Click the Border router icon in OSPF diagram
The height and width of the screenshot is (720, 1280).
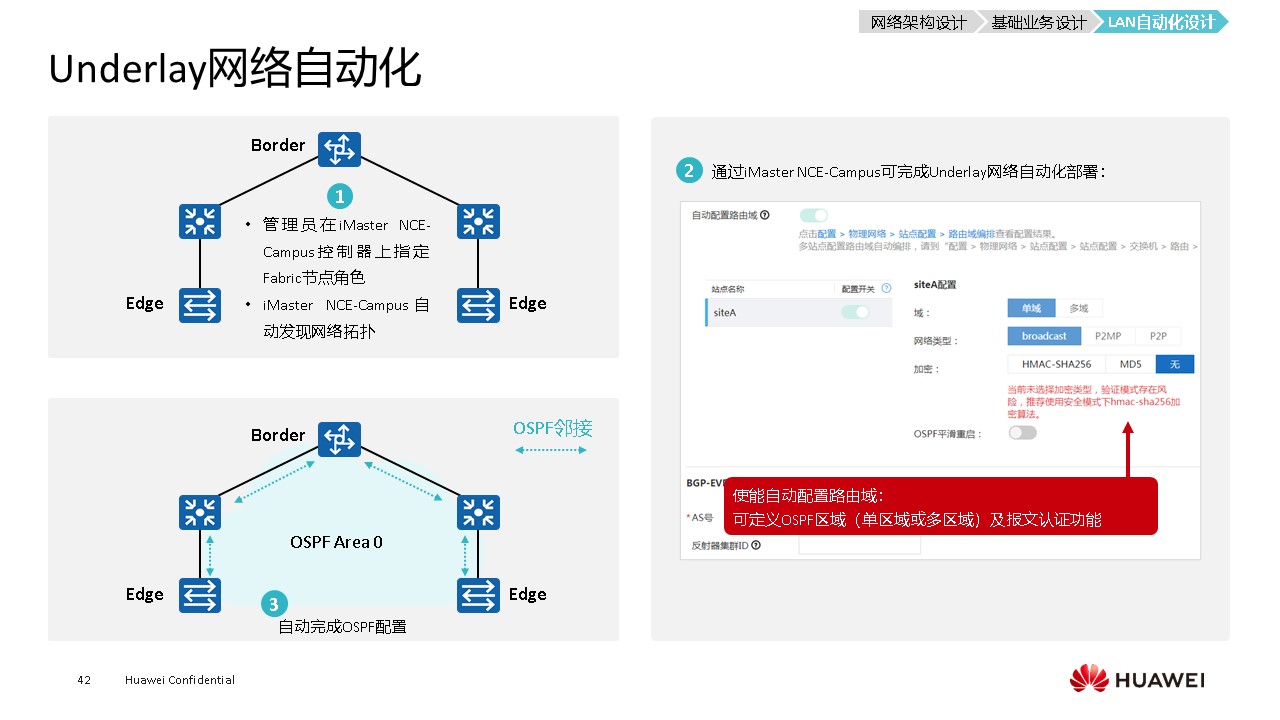[x=339, y=440]
